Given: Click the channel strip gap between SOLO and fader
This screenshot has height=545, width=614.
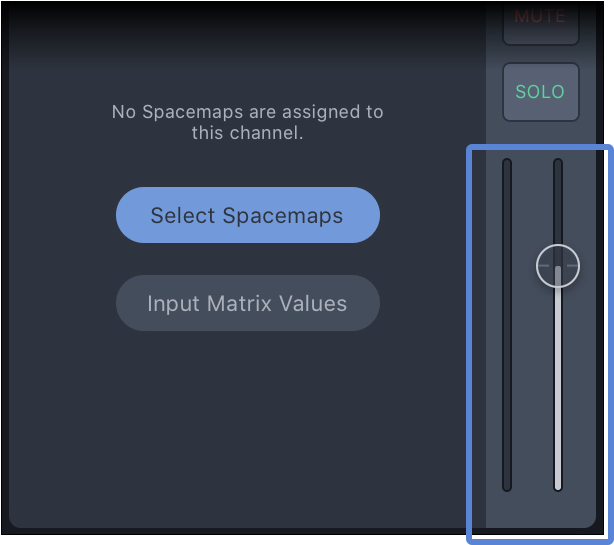Looking at the screenshot, I should [541, 133].
